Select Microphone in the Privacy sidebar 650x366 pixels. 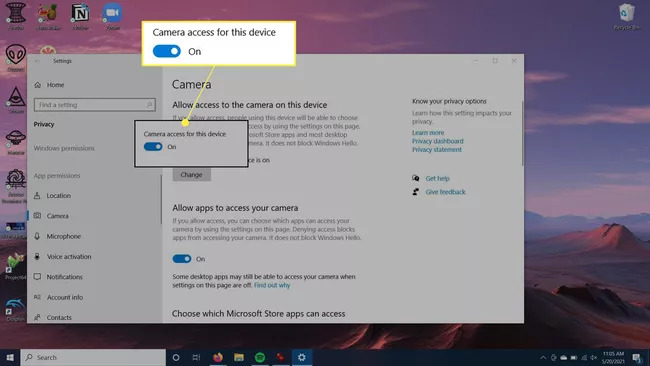point(63,236)
